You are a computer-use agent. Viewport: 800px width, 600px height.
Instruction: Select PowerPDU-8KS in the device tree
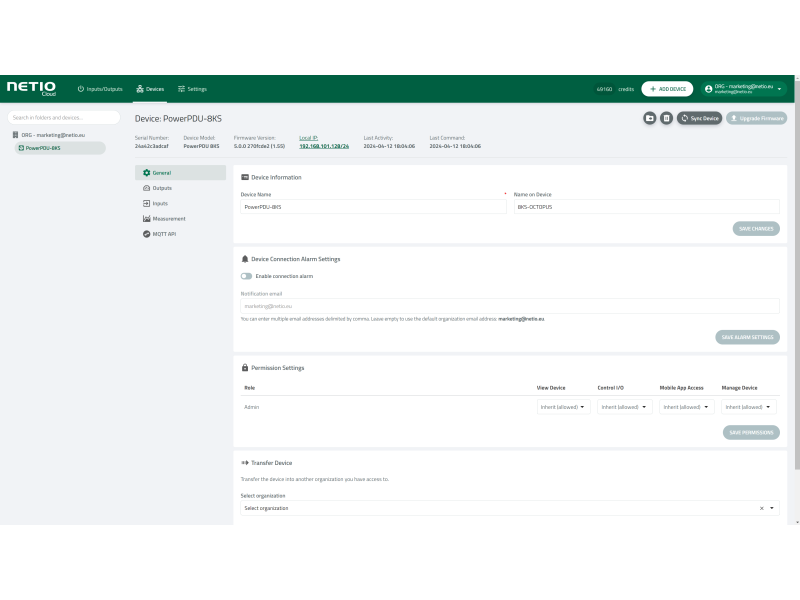click(x=60, y=148)
